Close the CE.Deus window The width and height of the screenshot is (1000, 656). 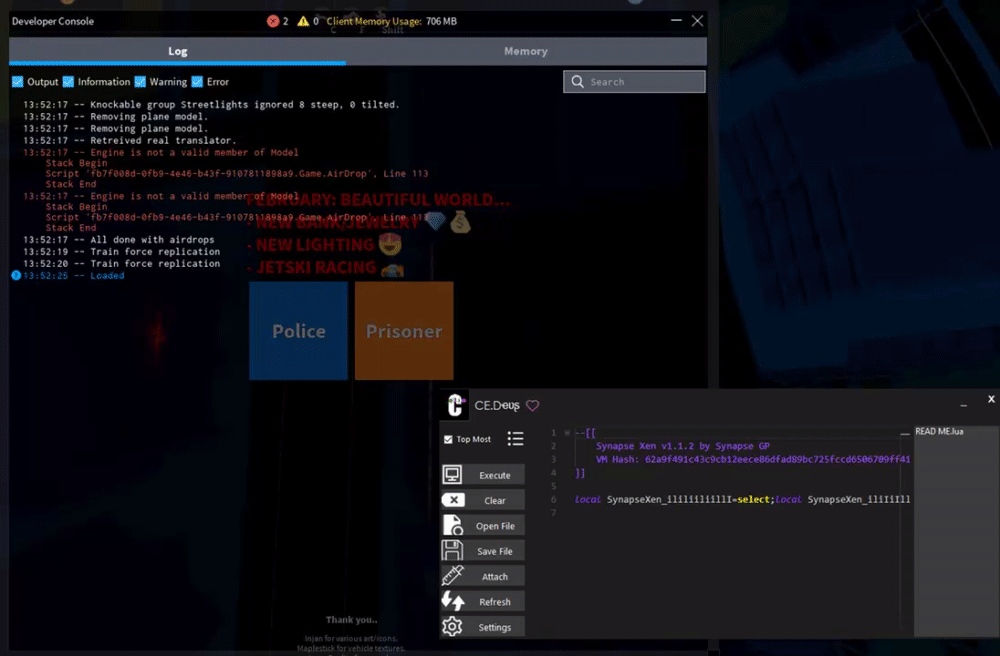point(991,399)
